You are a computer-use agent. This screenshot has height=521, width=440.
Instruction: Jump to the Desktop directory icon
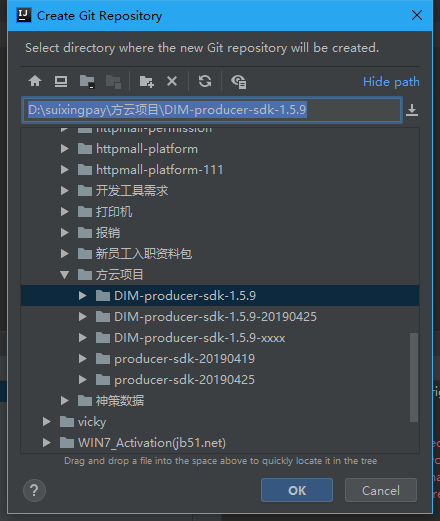click(x=61, y=81)
